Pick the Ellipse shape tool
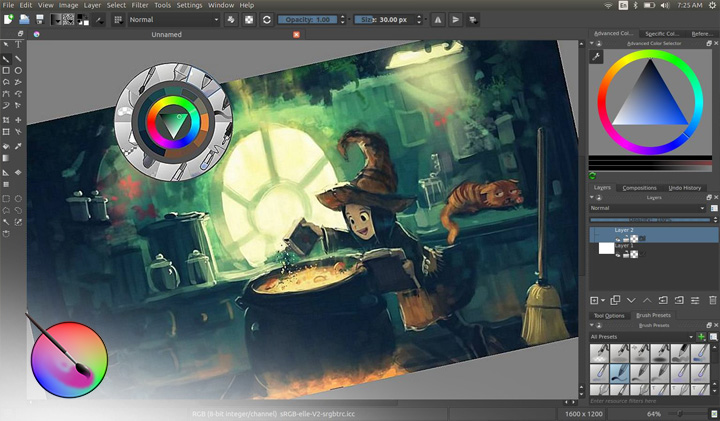Viewport: 720px width, 421px height. click(18, 71)
